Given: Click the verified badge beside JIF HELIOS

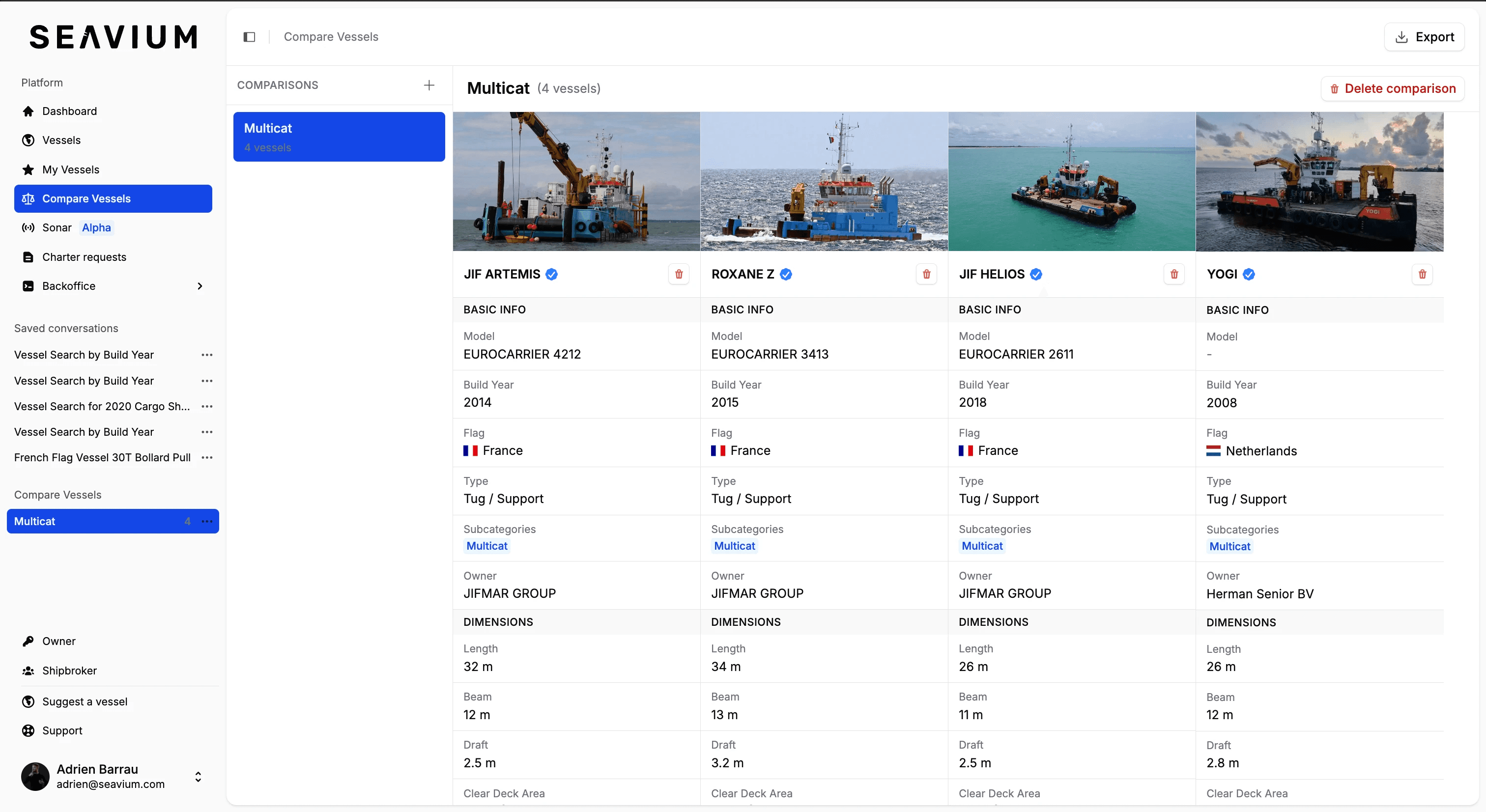Looking at the screenshot, I should pos(1036,275).
